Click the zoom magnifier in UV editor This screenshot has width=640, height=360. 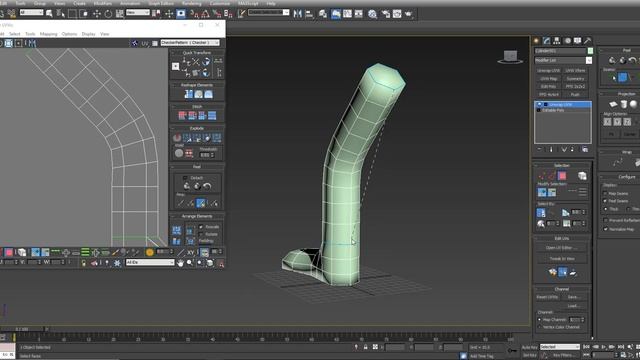(190, 263)
